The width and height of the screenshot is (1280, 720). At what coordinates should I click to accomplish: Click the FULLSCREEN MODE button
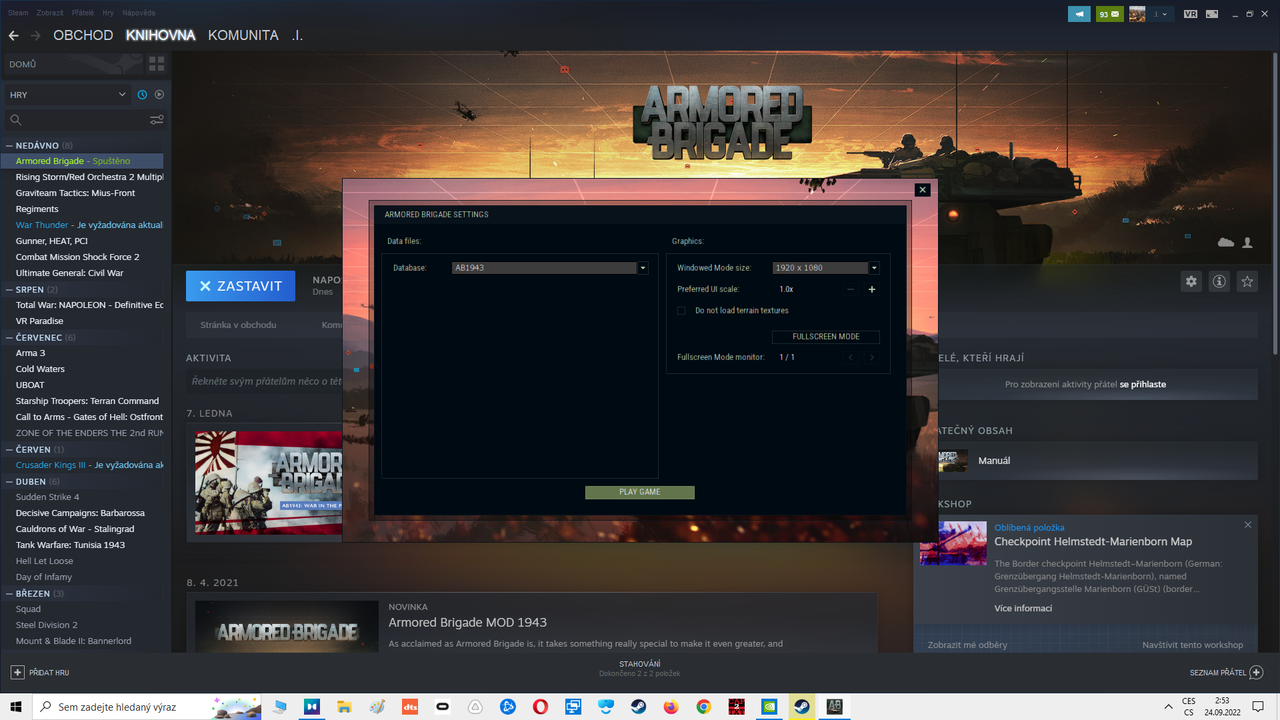point(826,337)
